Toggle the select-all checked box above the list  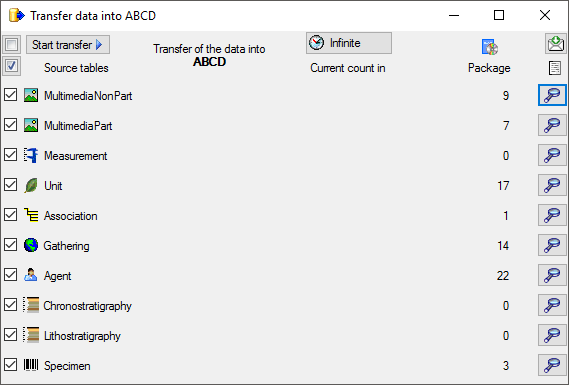point(12,66)
